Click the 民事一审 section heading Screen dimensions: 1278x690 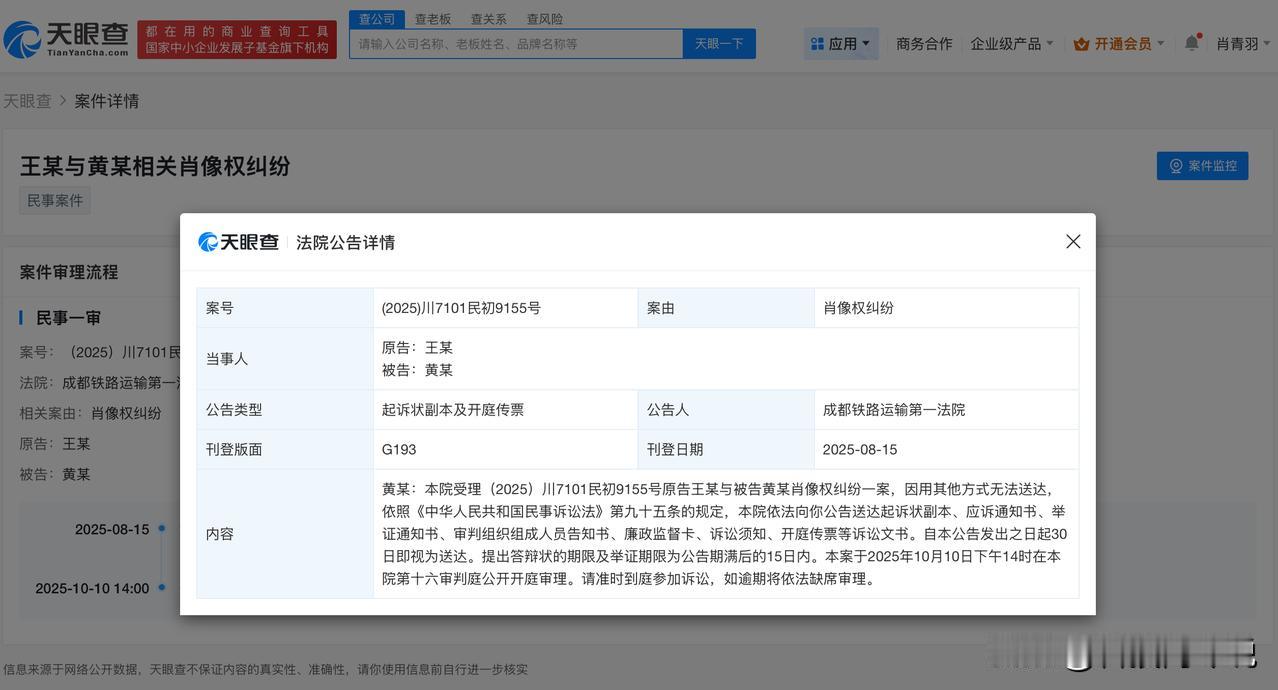tap(68, 318)
